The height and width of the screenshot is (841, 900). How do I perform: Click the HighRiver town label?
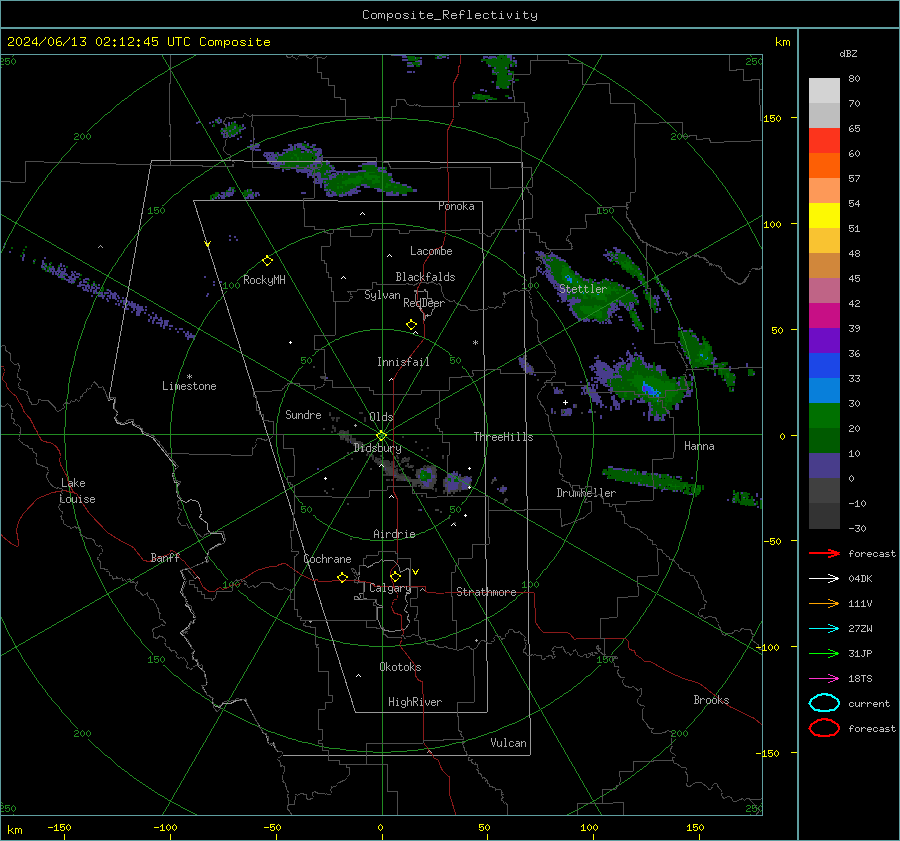tap(415, 702)
